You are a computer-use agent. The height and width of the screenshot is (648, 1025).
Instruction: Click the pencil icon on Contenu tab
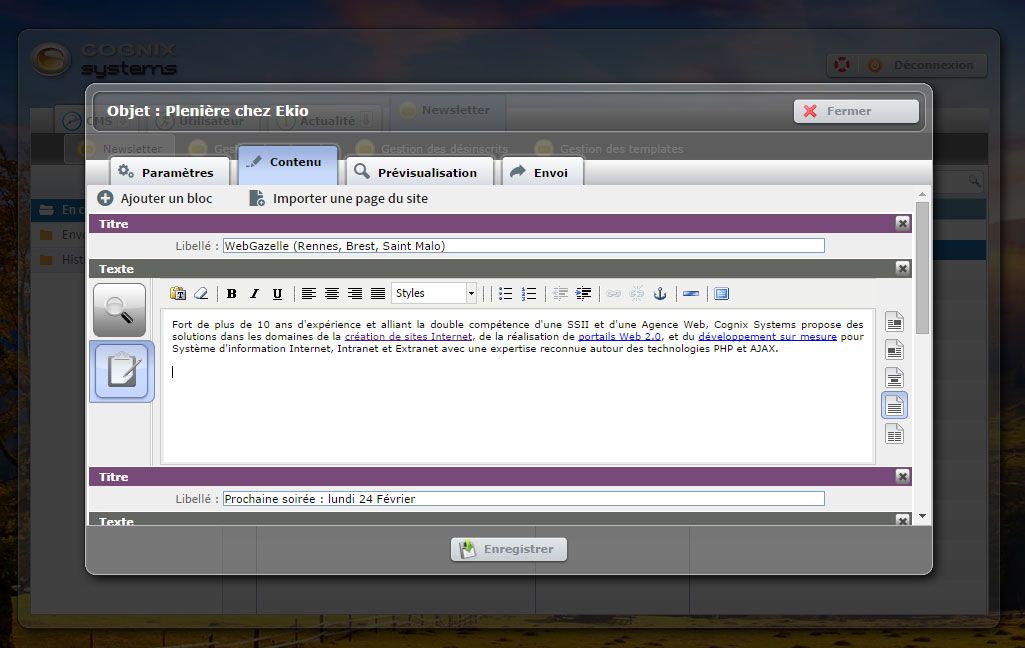coord(254,161)
